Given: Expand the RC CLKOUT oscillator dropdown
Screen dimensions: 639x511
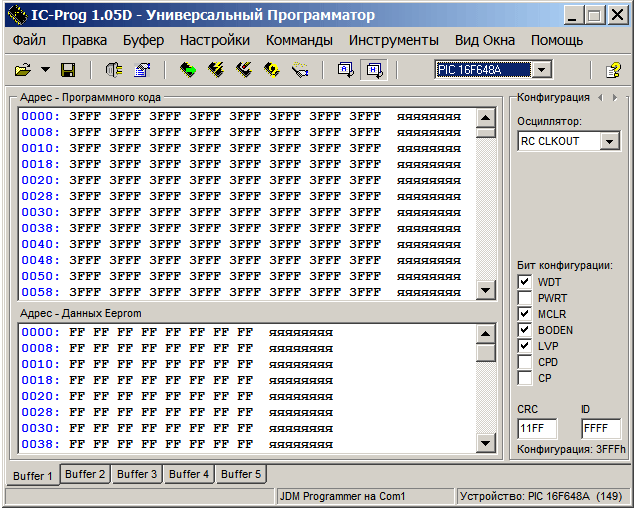Looking at the screenshot, I should pos(610,142).
